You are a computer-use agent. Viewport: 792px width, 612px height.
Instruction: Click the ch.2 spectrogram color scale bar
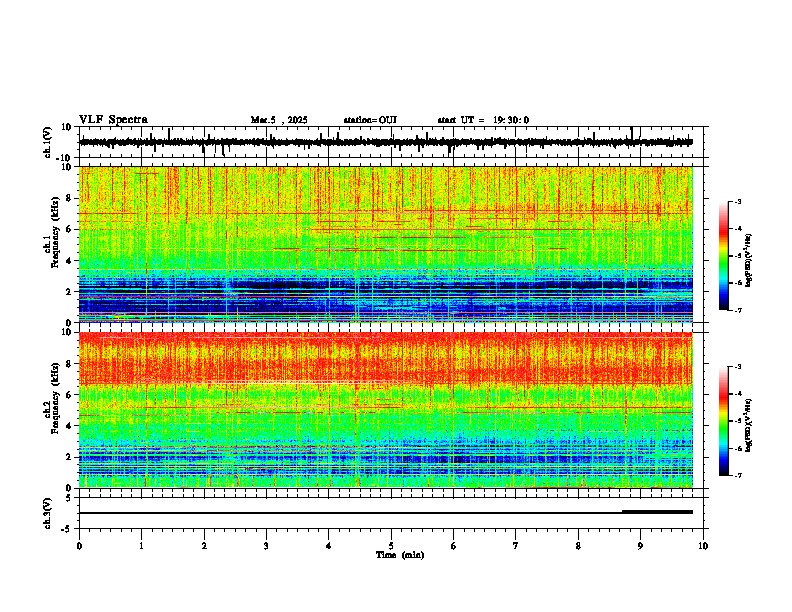point(724,421)
